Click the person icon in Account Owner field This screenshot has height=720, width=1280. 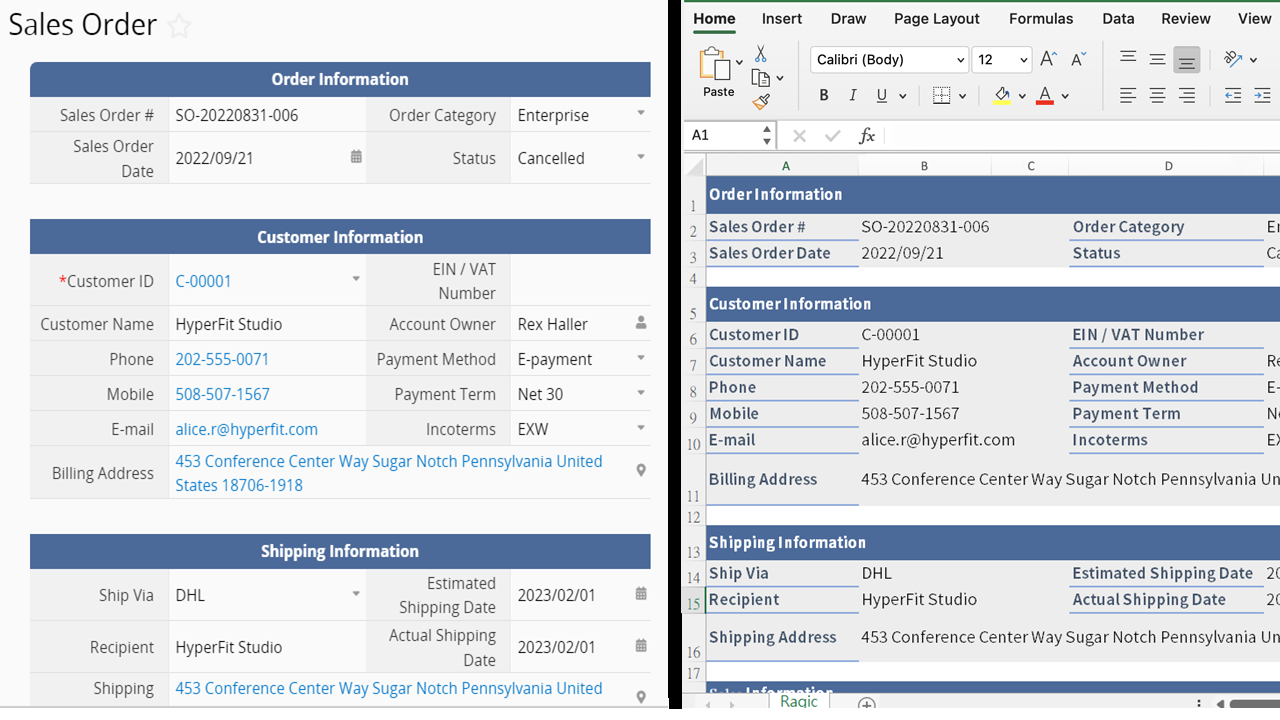click(x=640, y=322)
